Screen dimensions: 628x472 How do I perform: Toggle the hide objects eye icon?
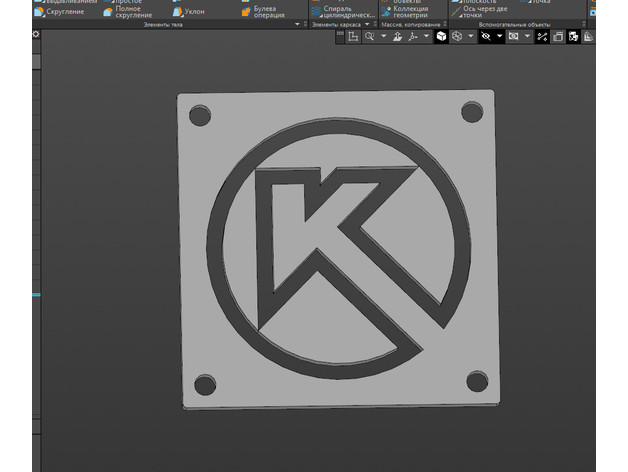click(x=486, y=36)
